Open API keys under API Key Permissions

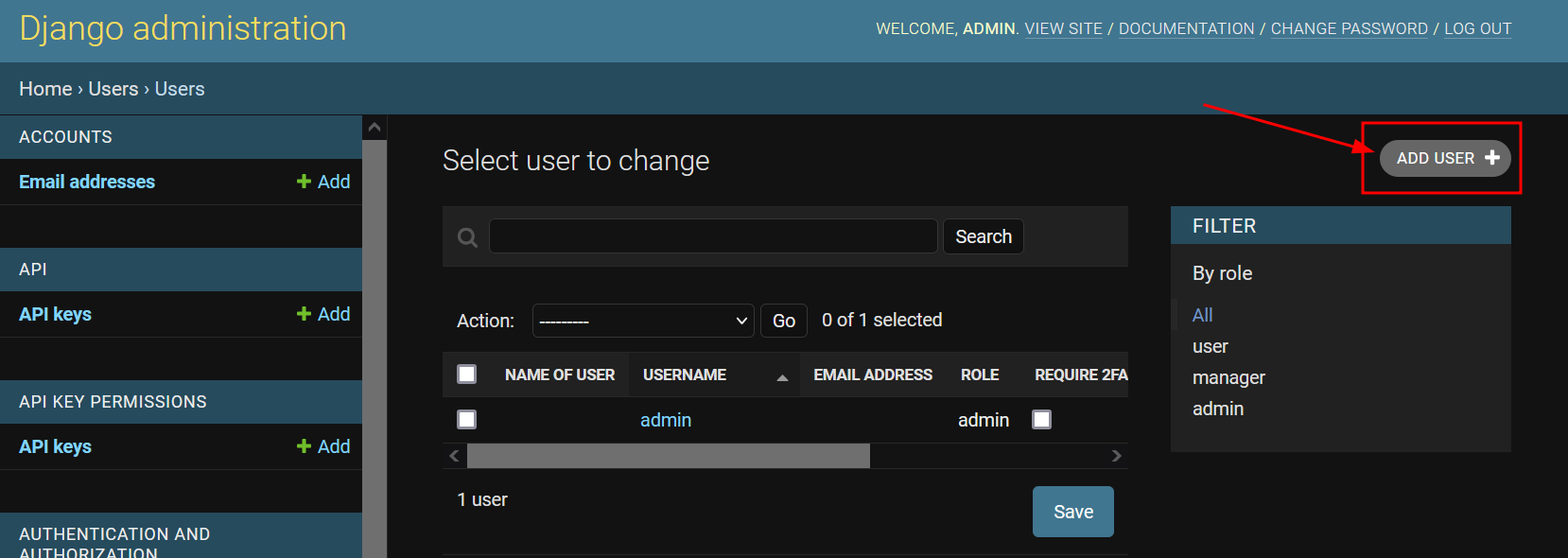pos(55,446)
